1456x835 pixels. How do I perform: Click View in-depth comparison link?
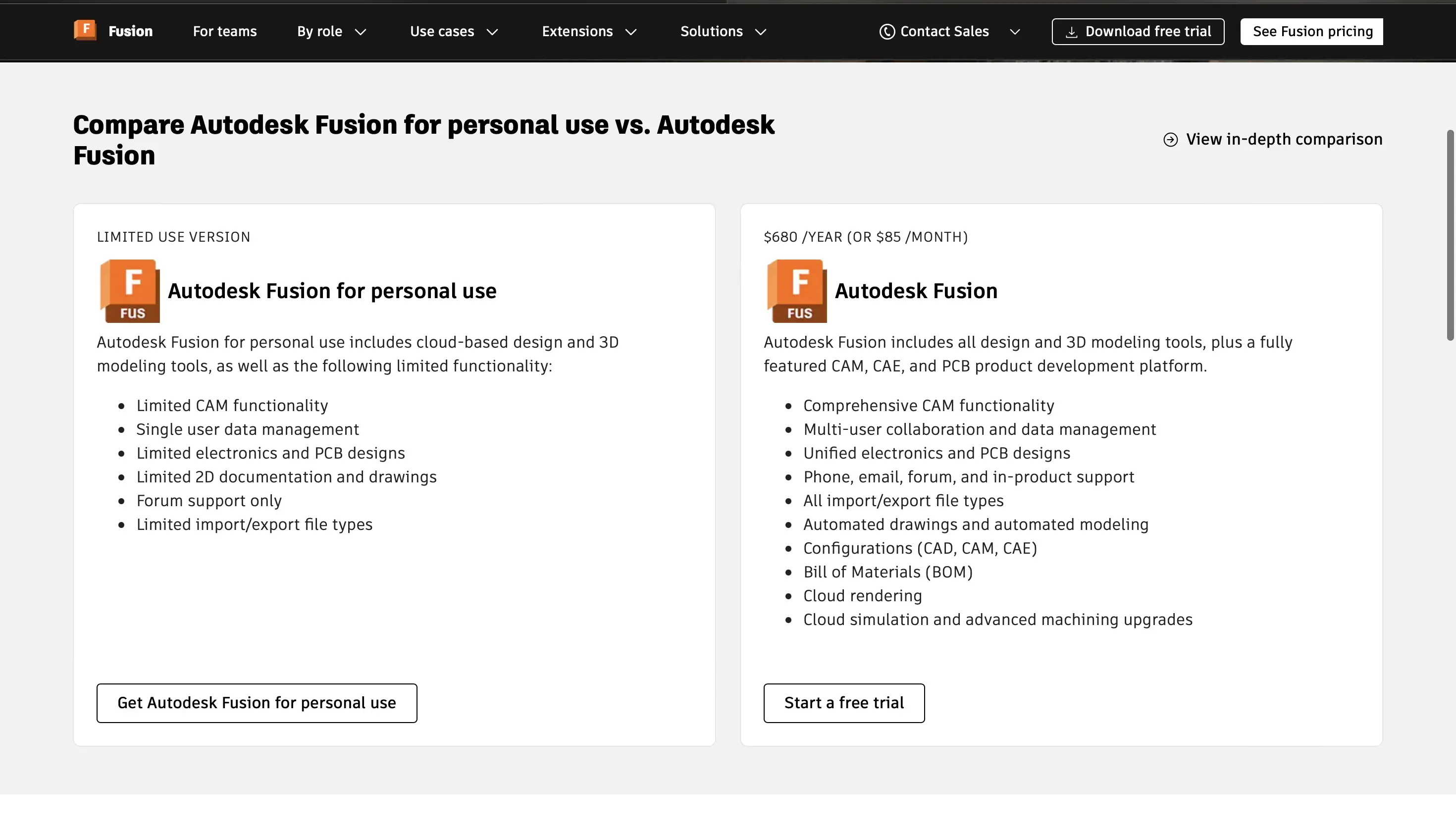click(1283, 139)
